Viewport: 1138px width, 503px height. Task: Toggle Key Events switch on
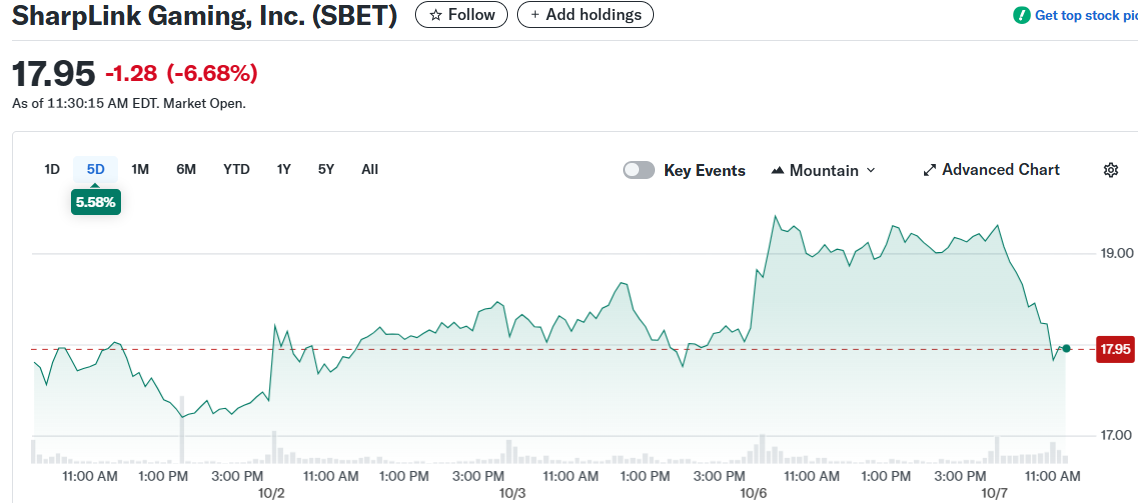pos(639,170)
